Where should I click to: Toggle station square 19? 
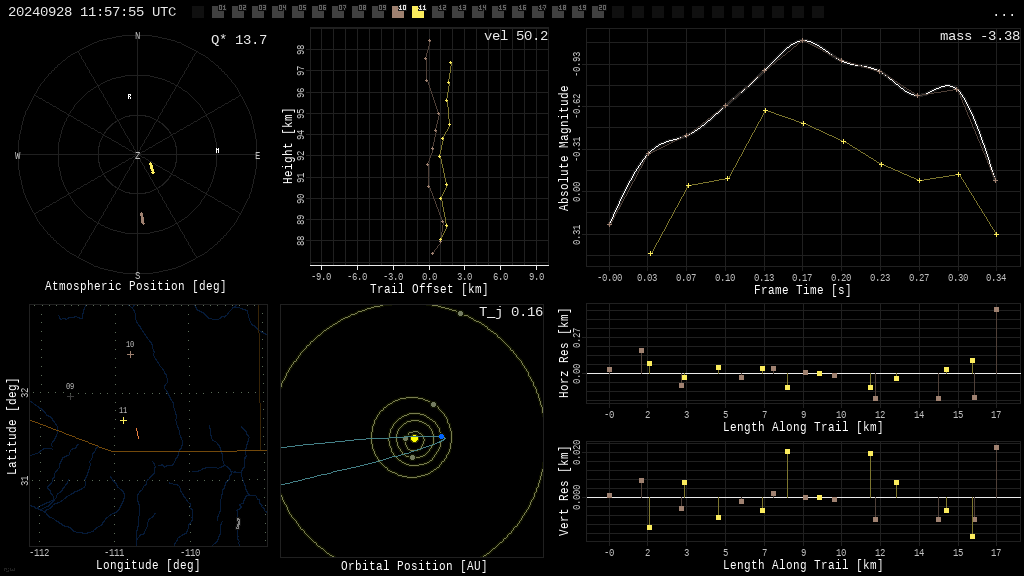577,12
